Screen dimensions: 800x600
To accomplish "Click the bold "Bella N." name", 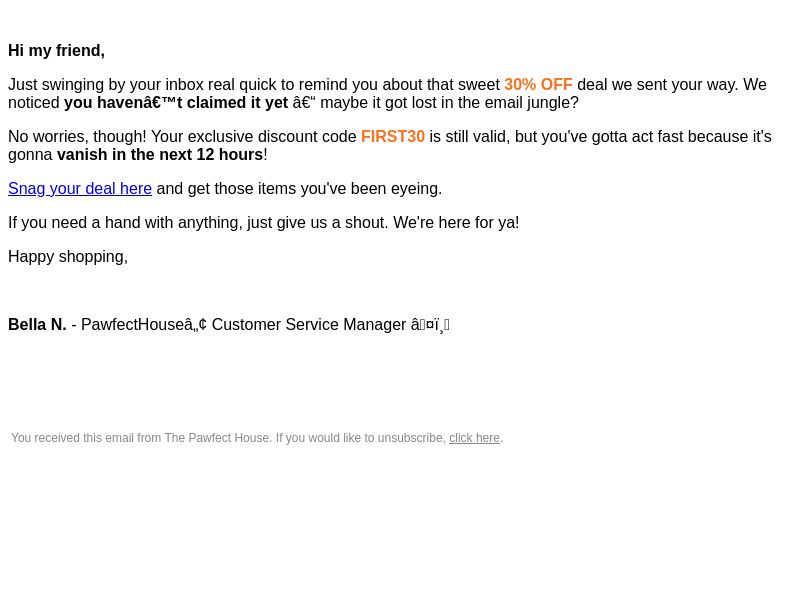I will [x=37, y=324].
